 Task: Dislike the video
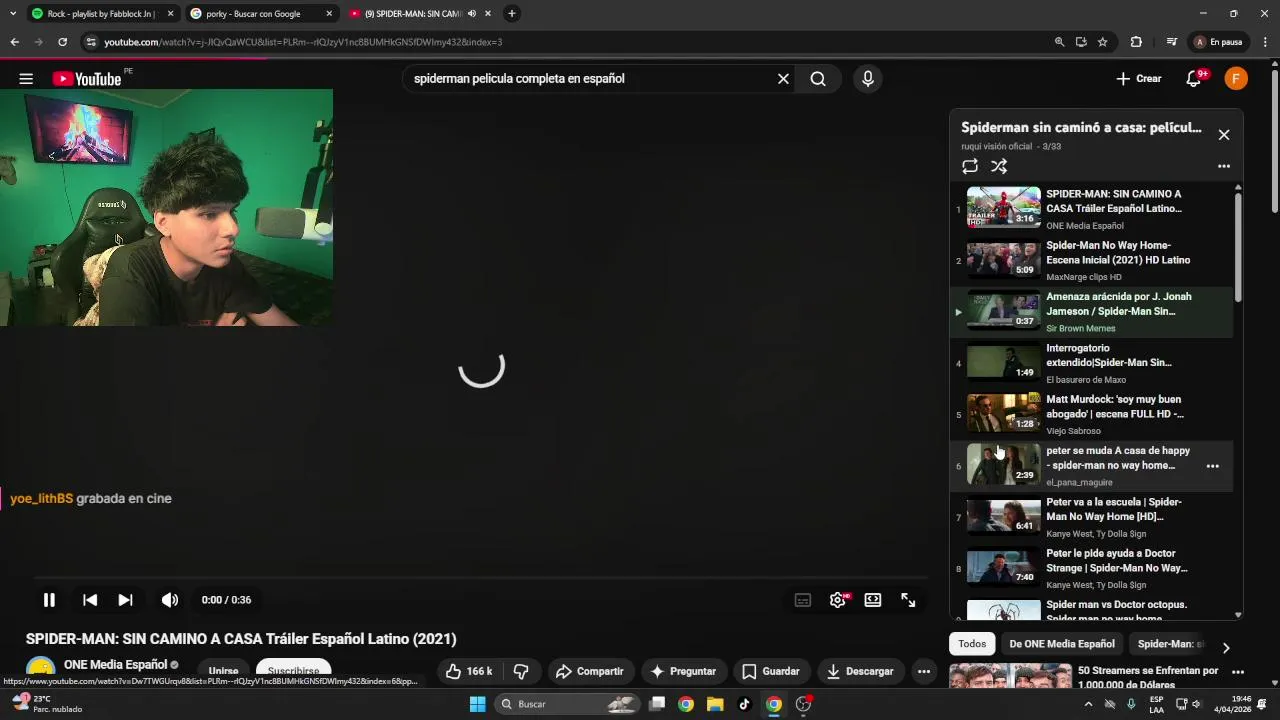click(x=520, y=671)
